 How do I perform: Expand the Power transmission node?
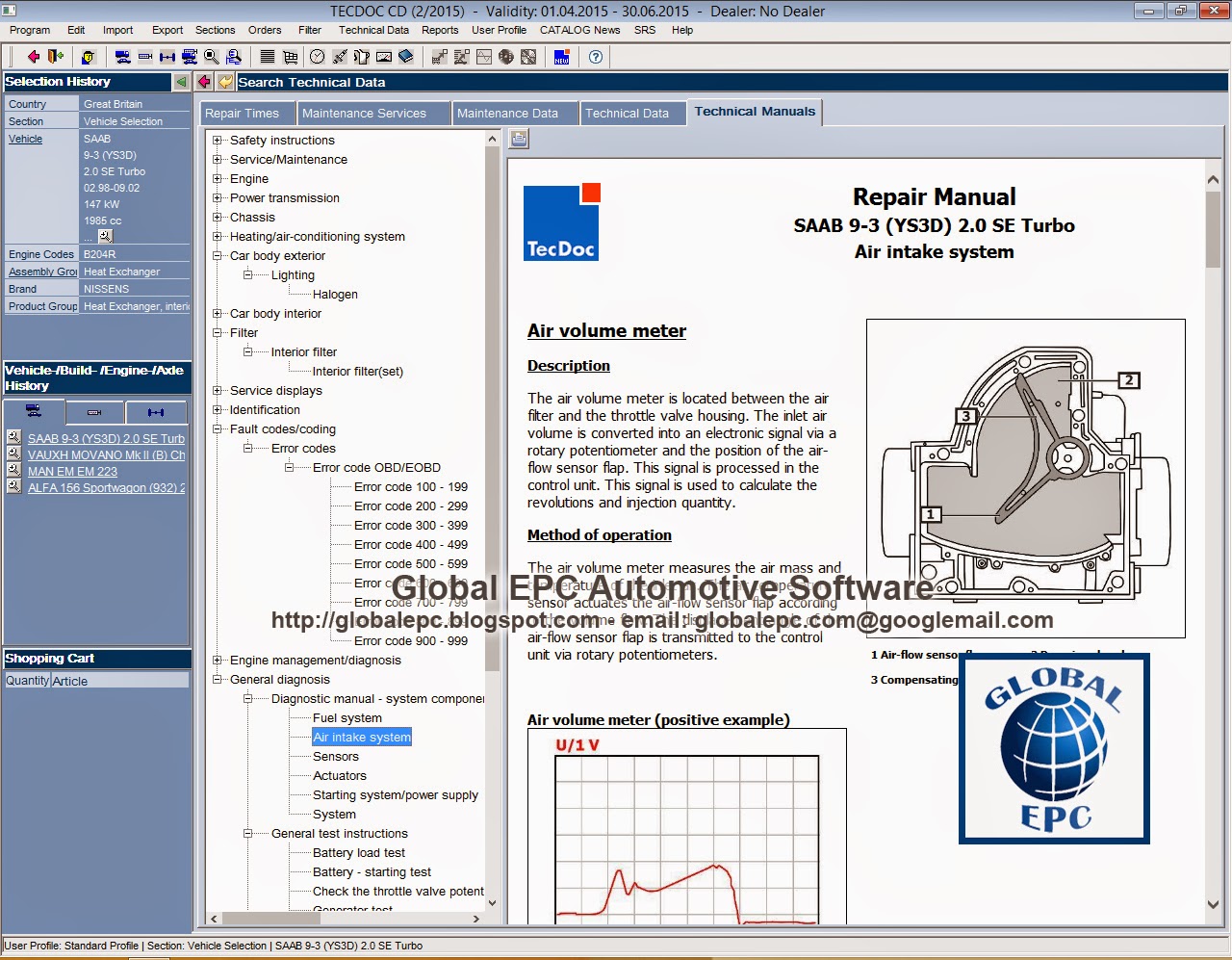pyautogui.click(x=218, y=198)
